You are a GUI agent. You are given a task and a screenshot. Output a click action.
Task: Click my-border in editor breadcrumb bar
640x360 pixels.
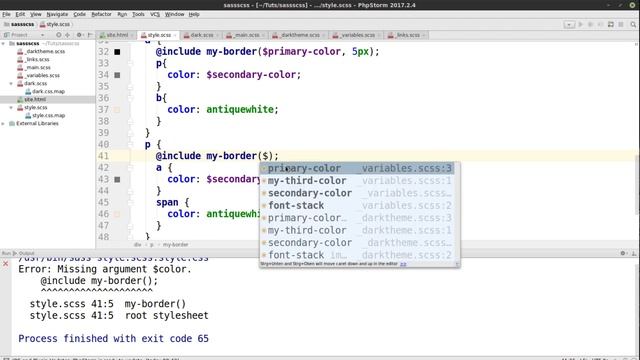tap(176, 244)
